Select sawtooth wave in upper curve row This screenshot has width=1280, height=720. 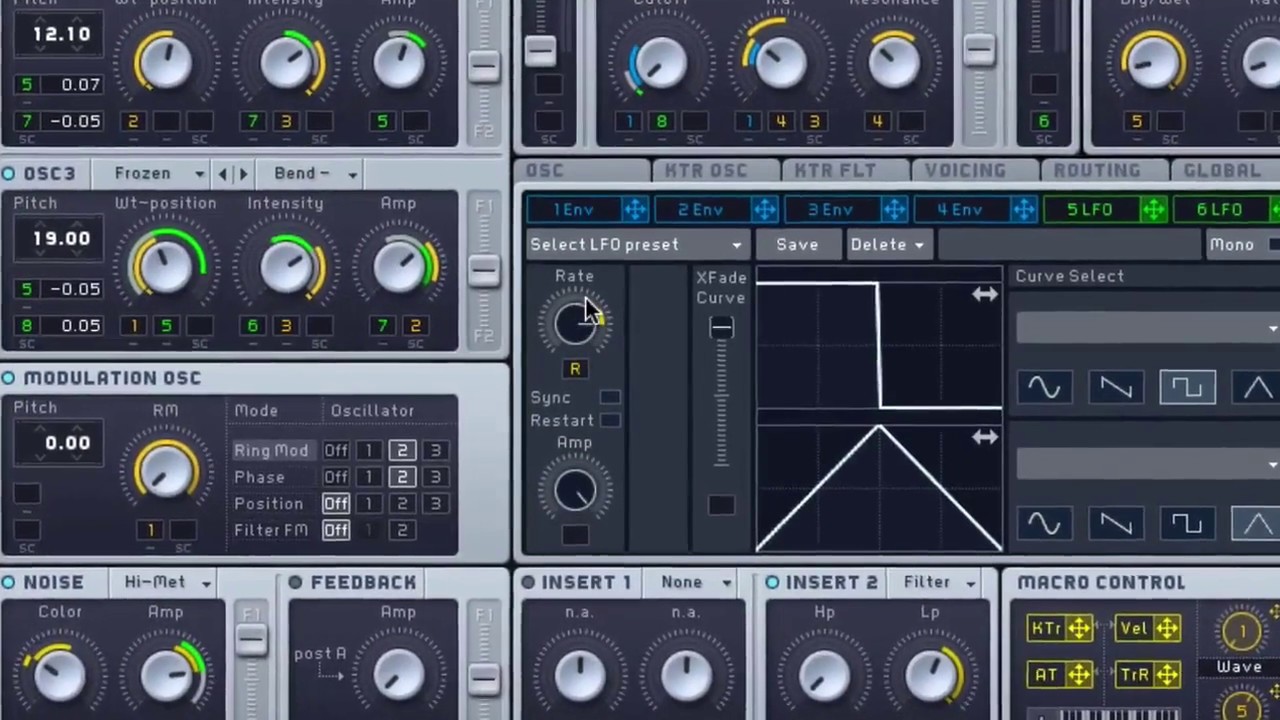tap(1116, 388)
